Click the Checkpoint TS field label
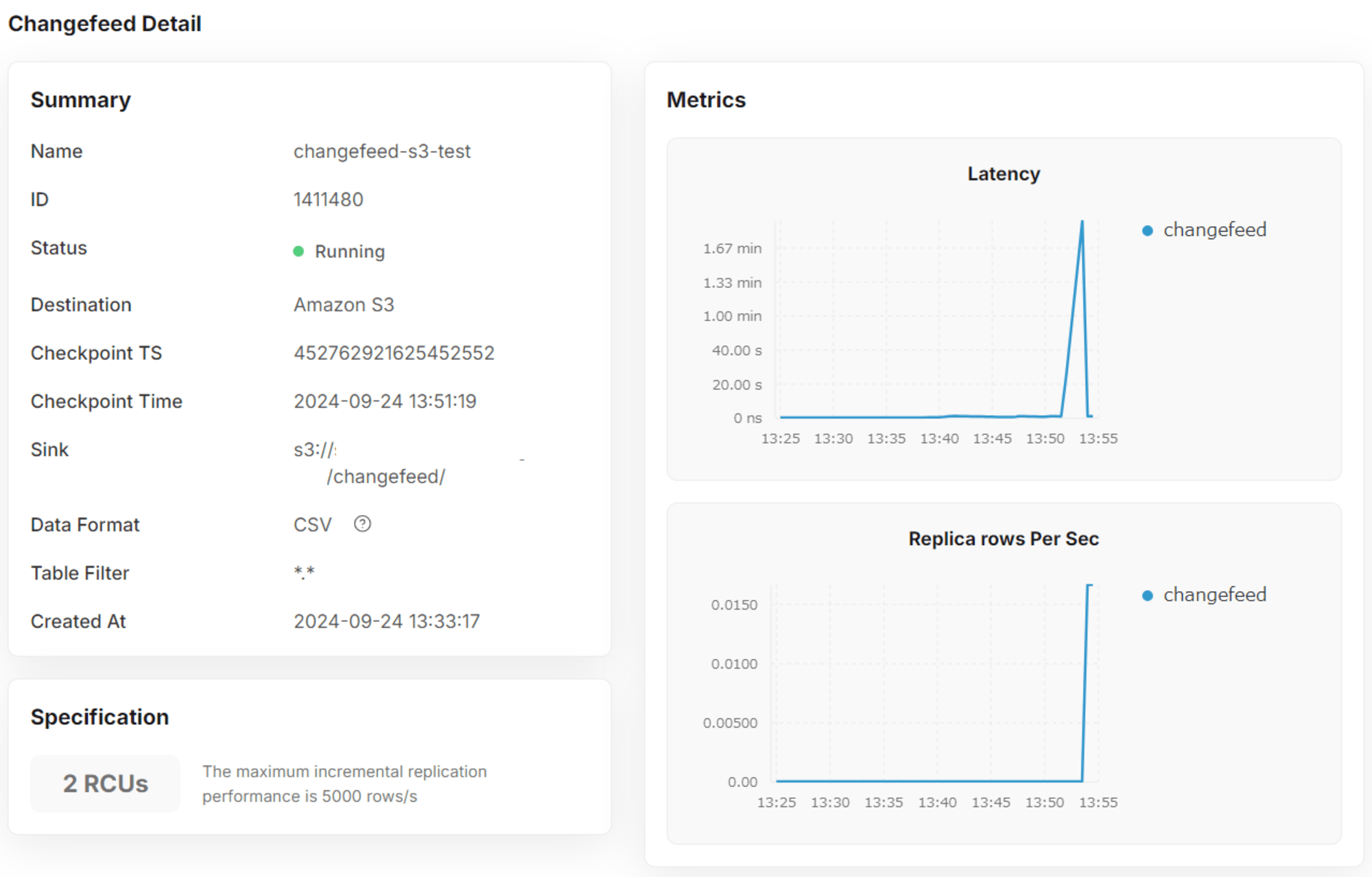This screenshot has width=1372, height=877. tap(97, 353)
